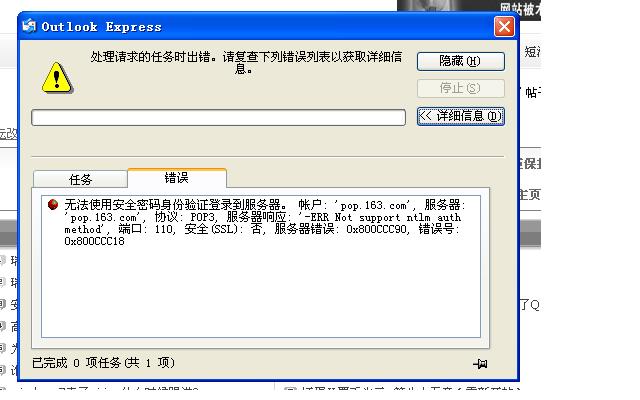Click the empty progress bar
Image resolution: width=640 pixels, height=400 pixels.
pos(218,118)
